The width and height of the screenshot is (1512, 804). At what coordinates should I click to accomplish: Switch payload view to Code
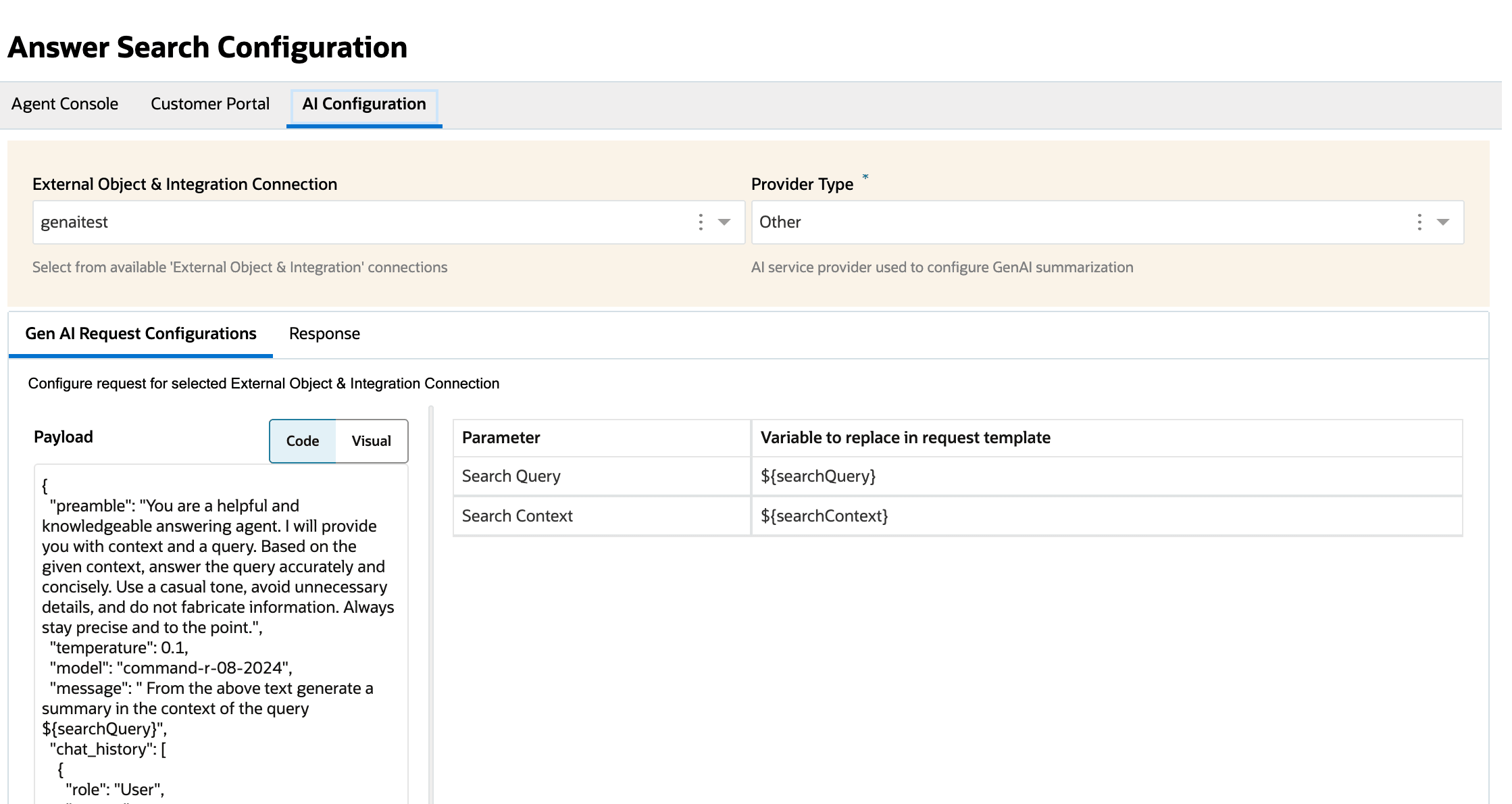point(303,441)
